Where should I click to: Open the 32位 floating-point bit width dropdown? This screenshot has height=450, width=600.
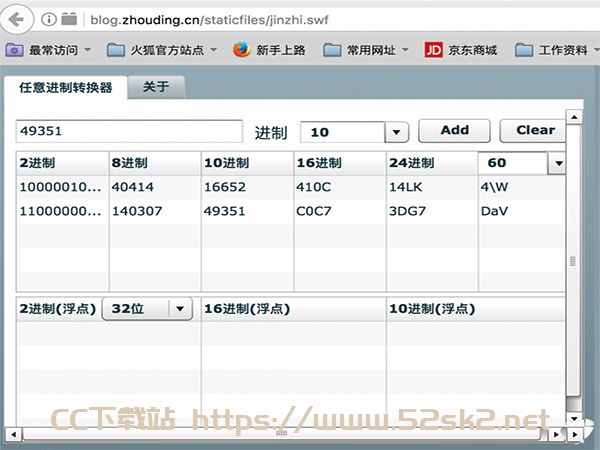147,308
